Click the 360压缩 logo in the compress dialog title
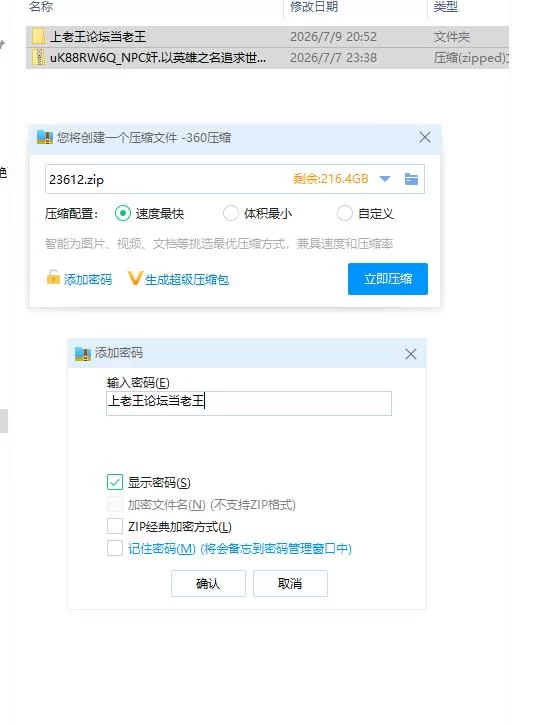Screen dimensions: 543x725 45,137
